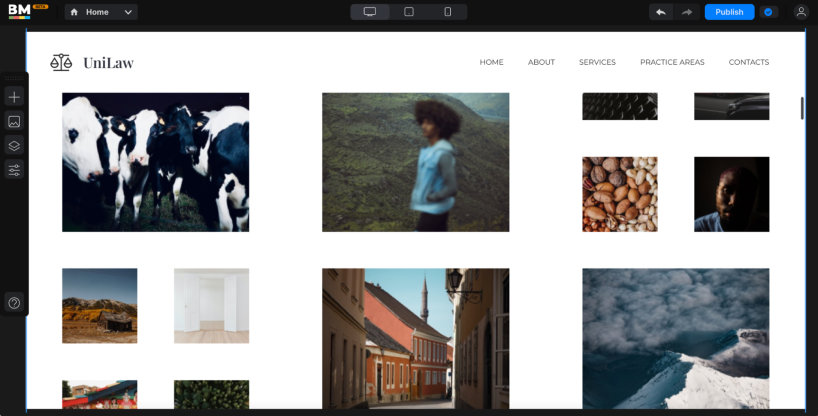Select the dark portrait of man photo

731,194
